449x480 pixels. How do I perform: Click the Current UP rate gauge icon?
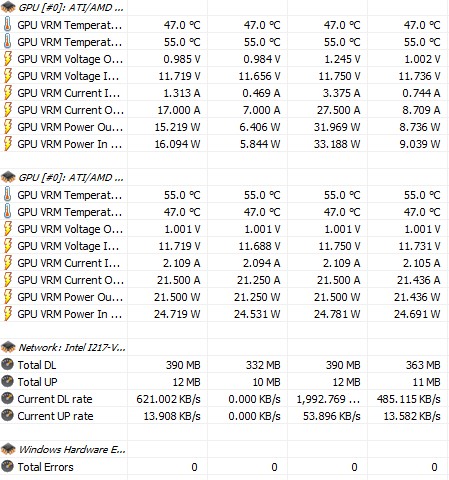tap(7, 416)
